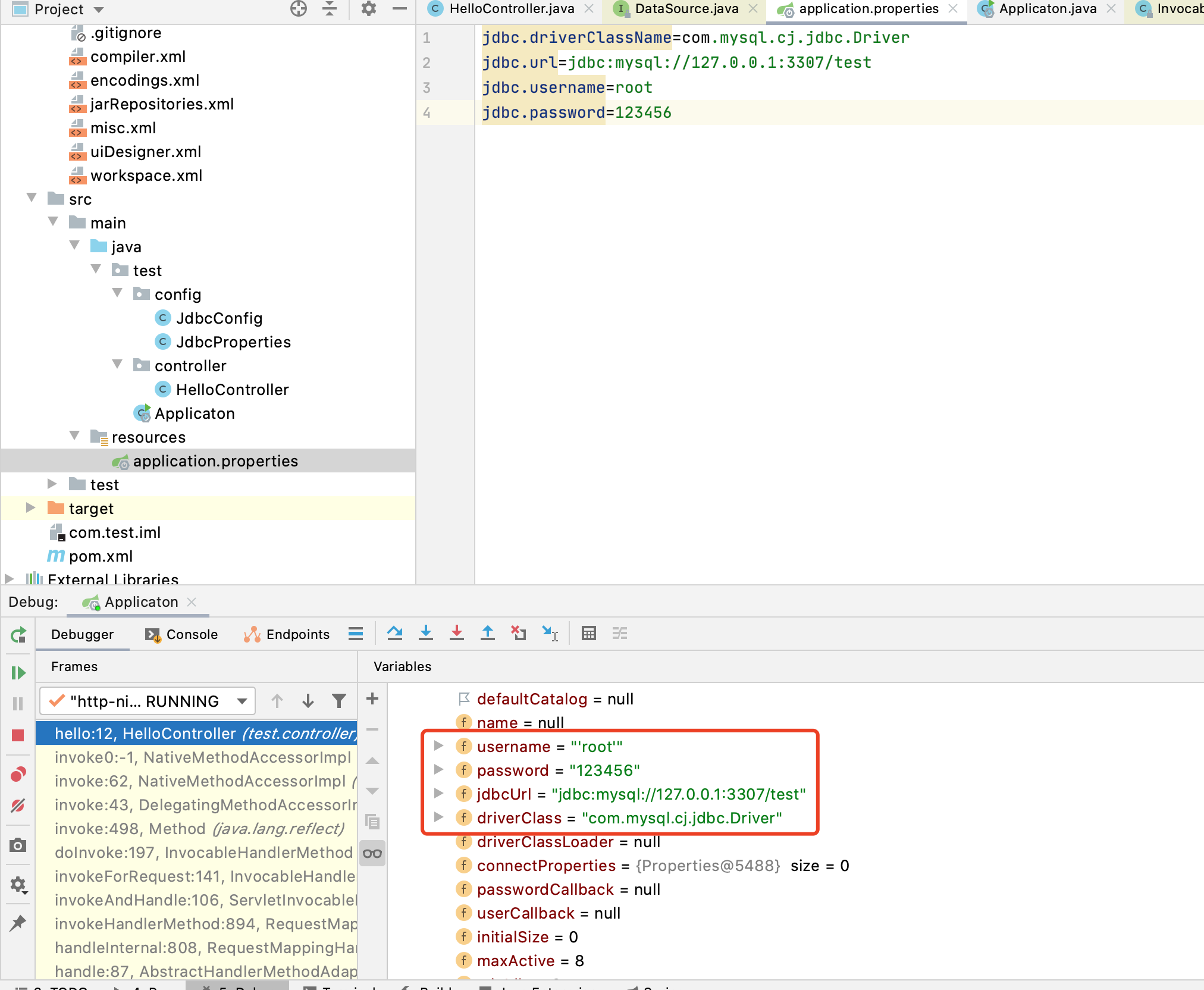Stop the debug session with red square
The width and height of the screenshot is (1204, 990).
point(18,736)
